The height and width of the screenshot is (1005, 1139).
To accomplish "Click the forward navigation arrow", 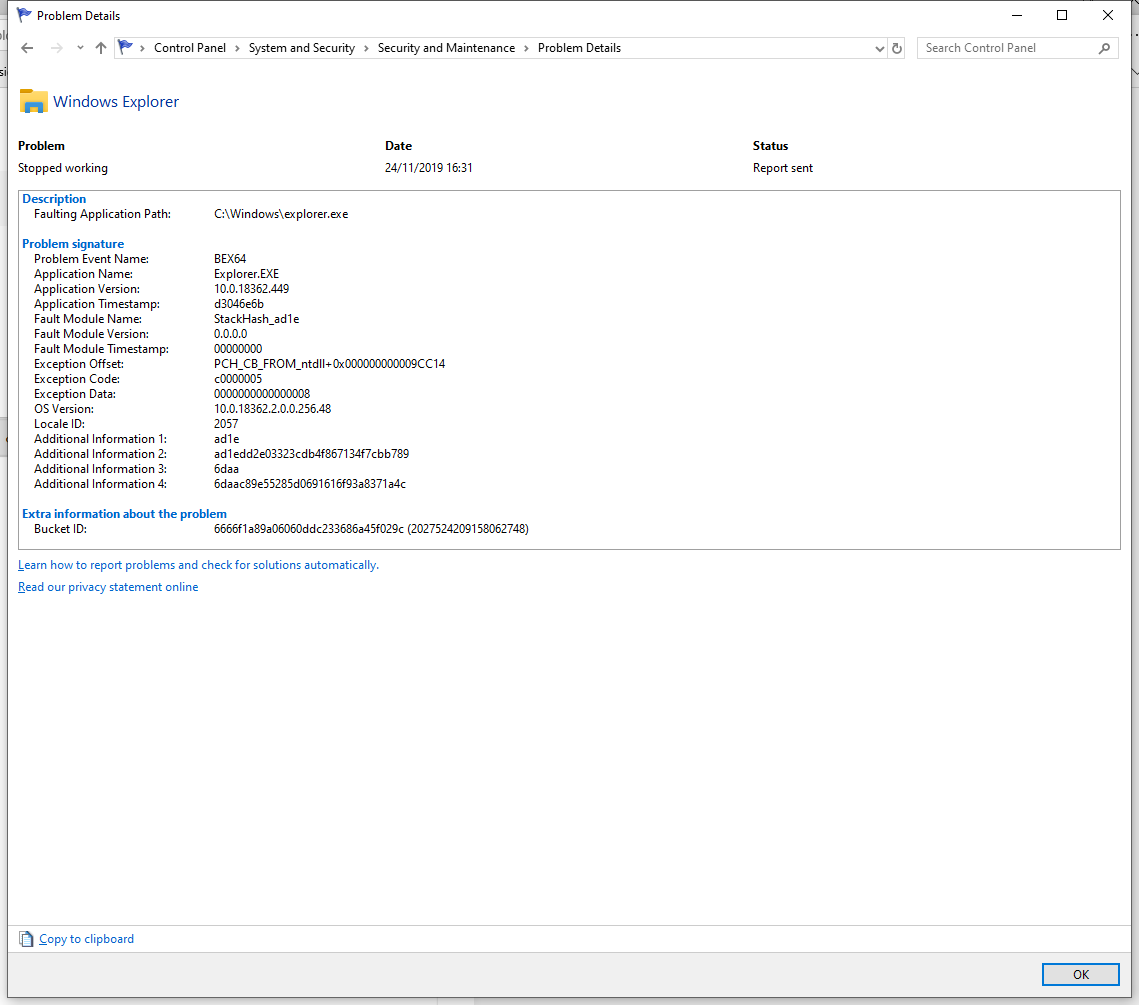I will point(57,48).
